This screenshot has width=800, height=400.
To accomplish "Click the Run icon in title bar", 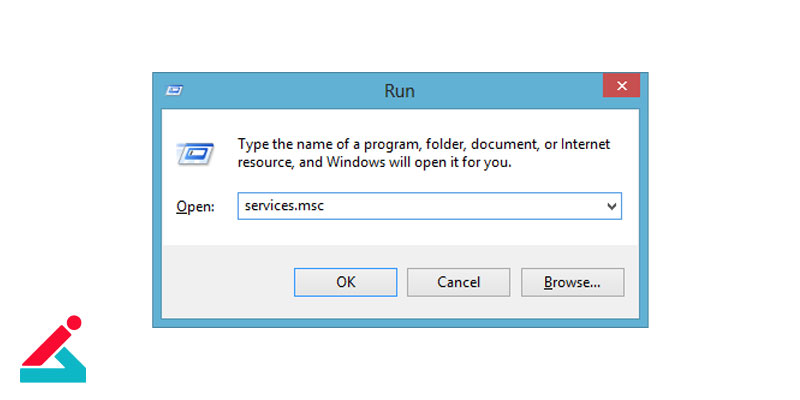I will pyautogui.click(x=174, y=91).
